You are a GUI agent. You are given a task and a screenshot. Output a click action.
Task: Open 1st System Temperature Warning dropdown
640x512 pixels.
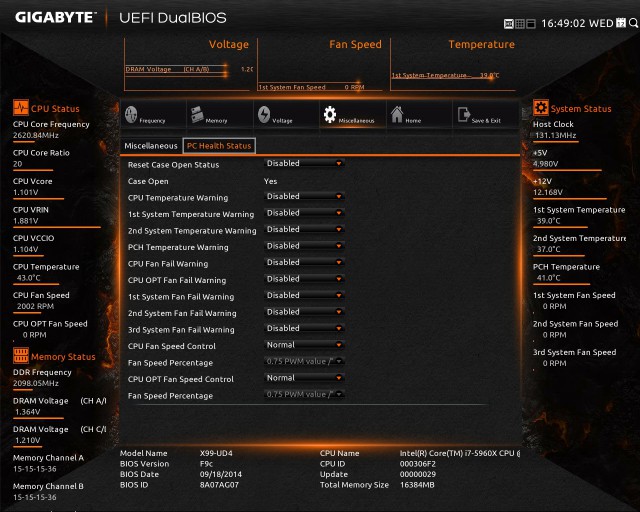304,213
